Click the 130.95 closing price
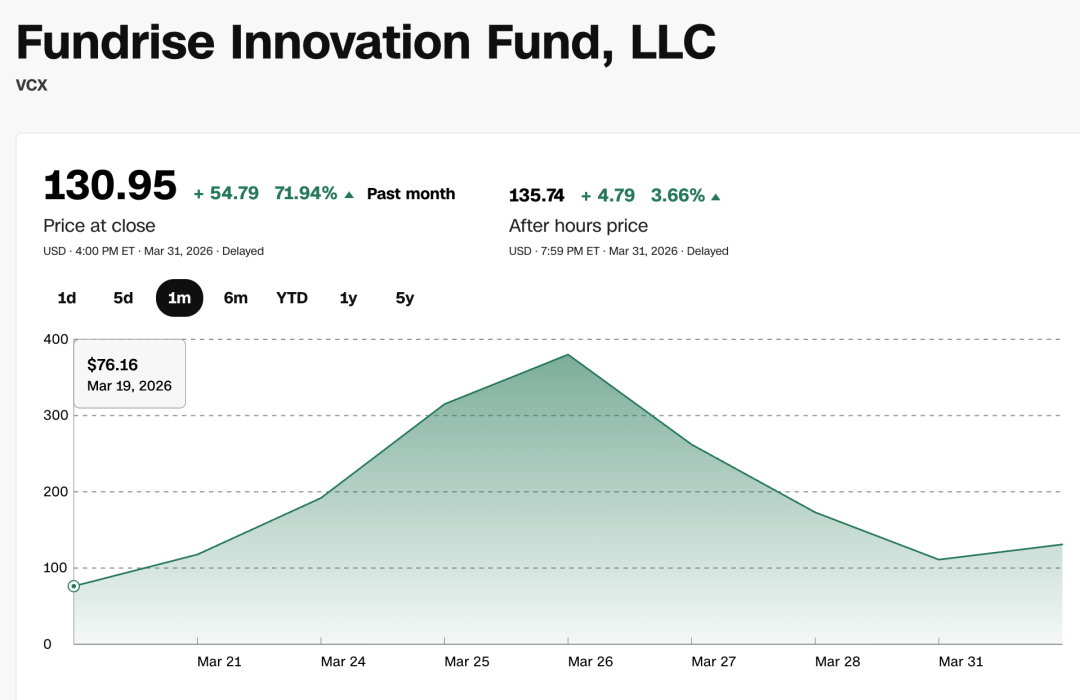Viewport: 1080px width, 700px height. 110,186
